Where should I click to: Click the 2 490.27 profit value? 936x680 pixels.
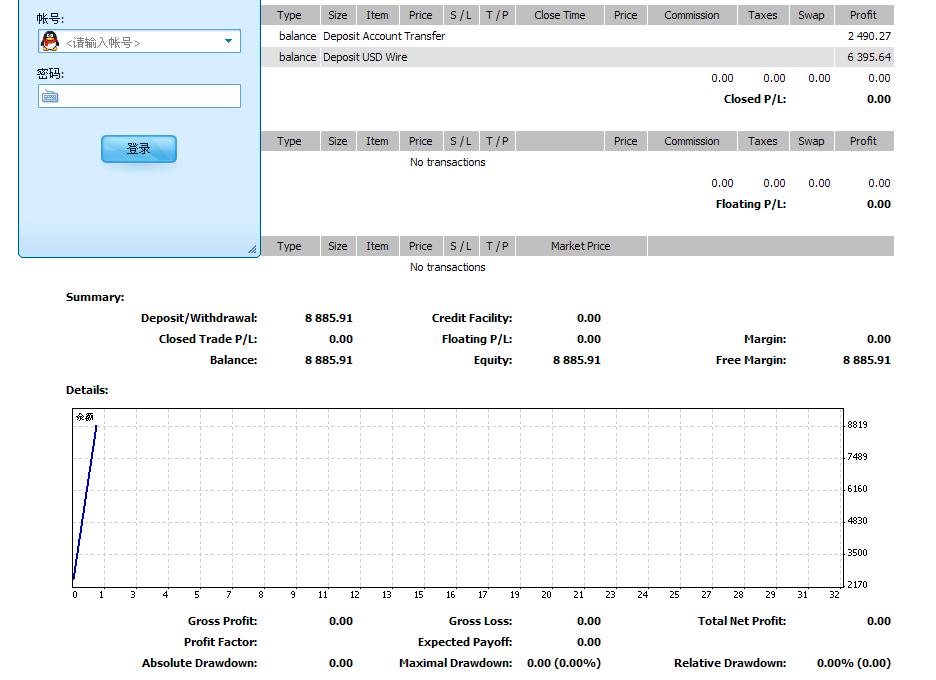tap(868, 36)
